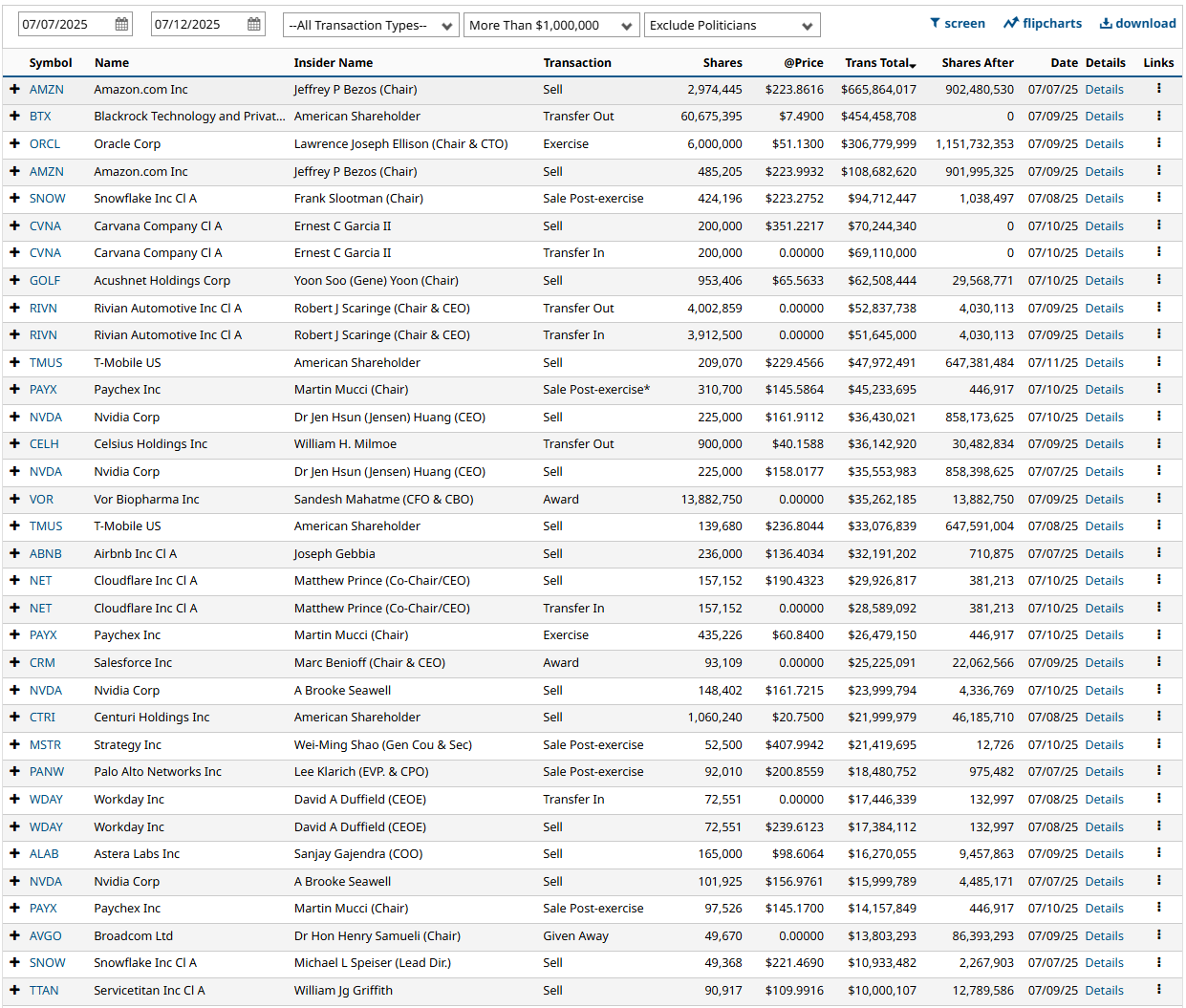The height and width of the screenshot is (1008, 1186).
Task: Open links menu for Paychex Exercise row
Action: coord(1158,634)
